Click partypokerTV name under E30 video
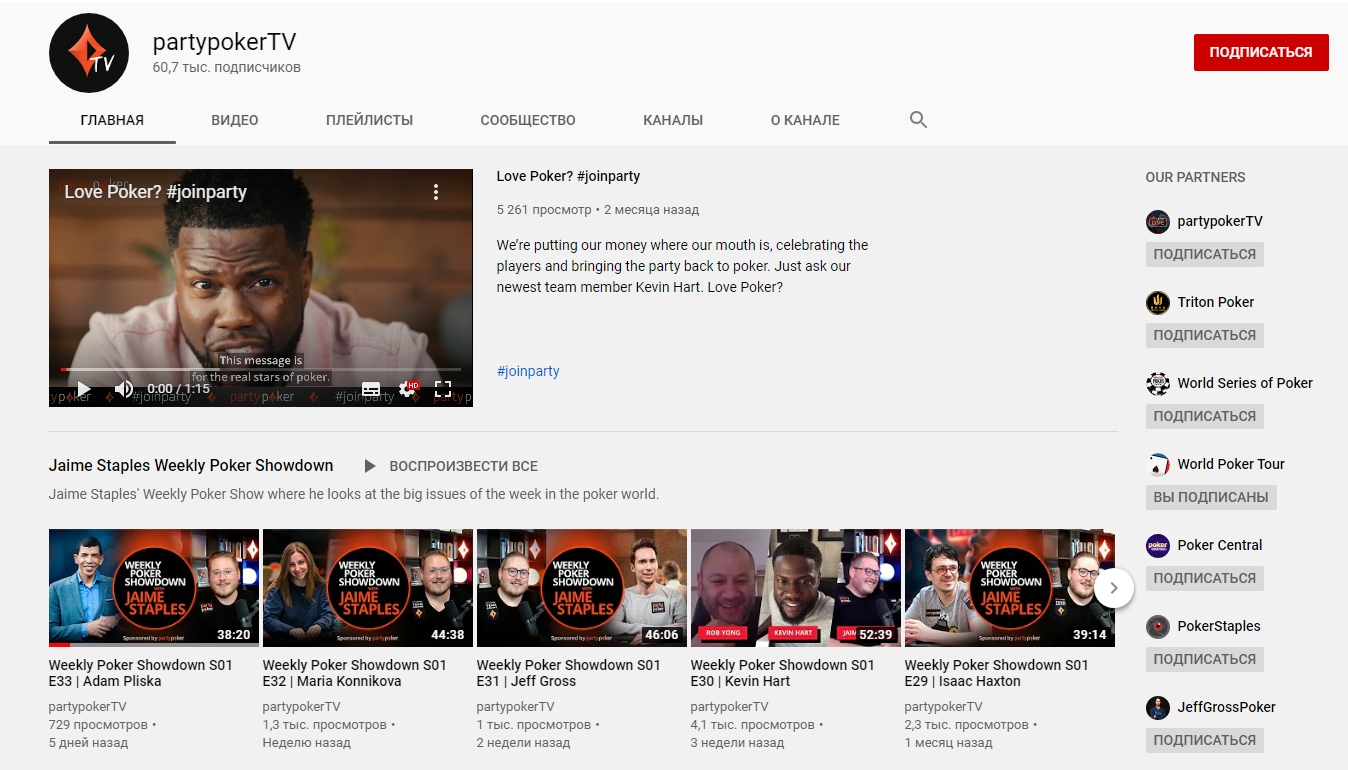The width and height of the screenshot is (1348, 770). pos(730,707)
